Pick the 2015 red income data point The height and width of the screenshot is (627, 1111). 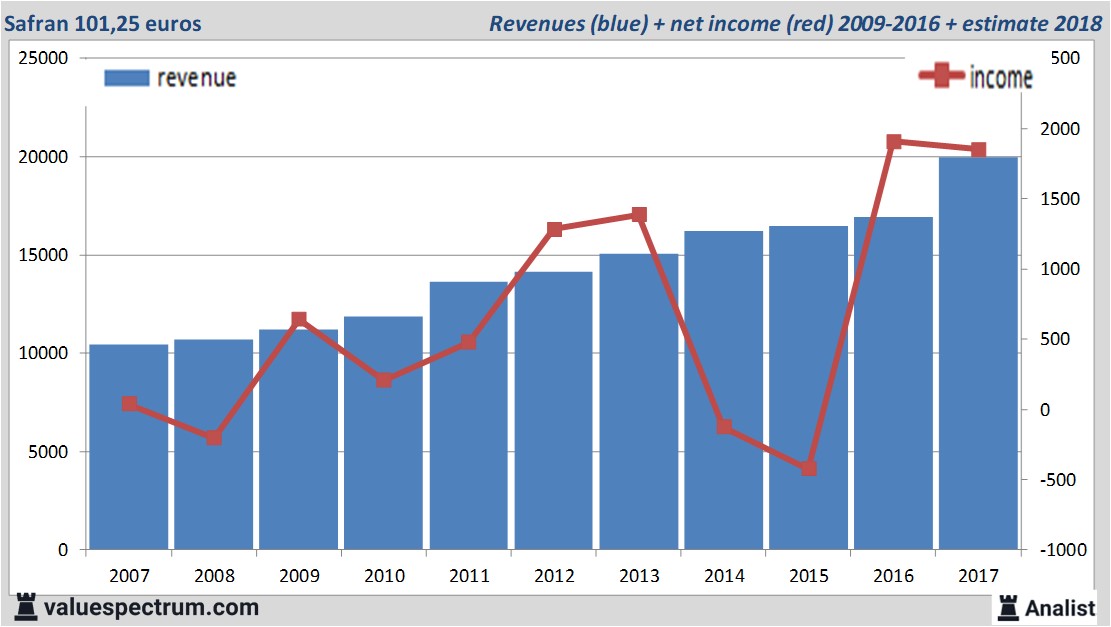[x=809, y=468]
